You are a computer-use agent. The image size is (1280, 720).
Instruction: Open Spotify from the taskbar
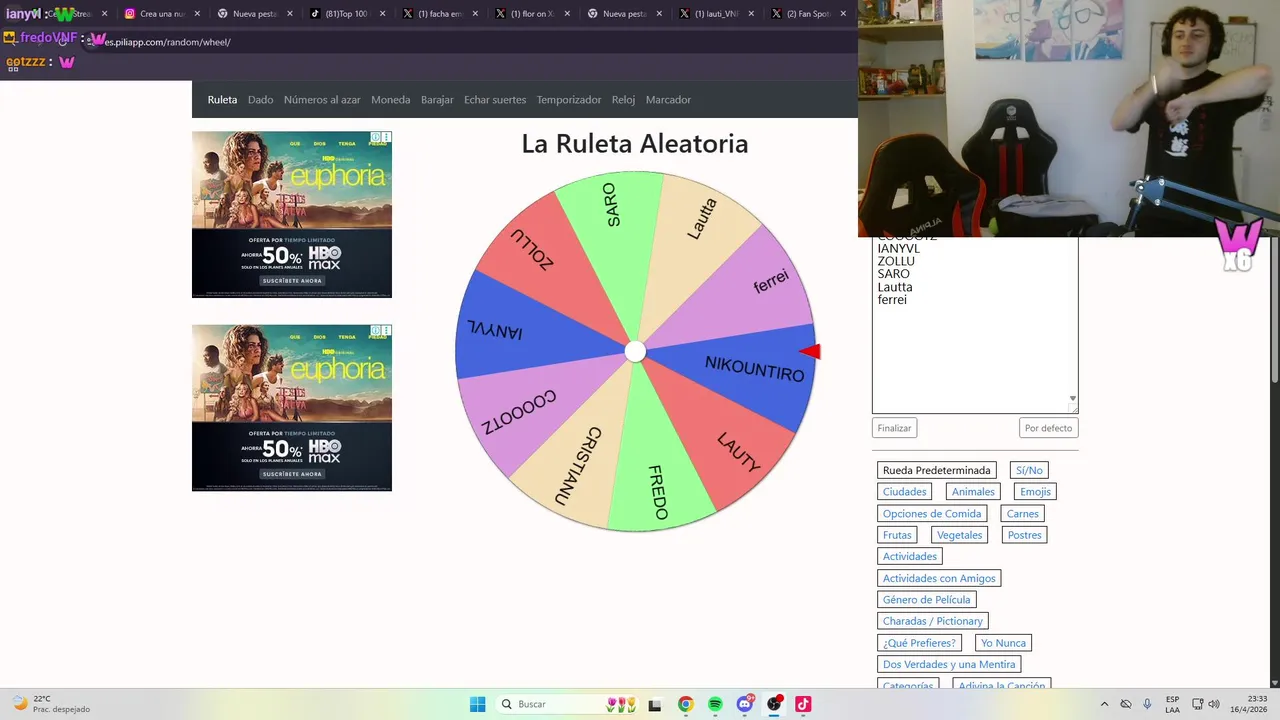pyautogui.click(x=715, y=704)
